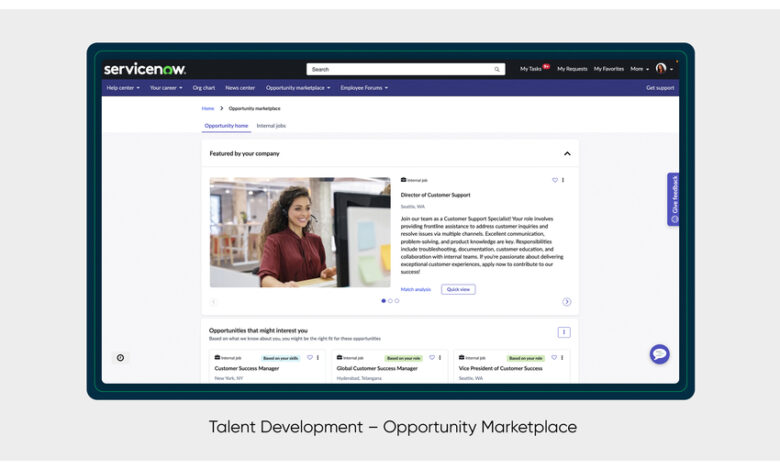Click the Seattle, WA location under Director
Viewport: 780px width, 470px height.
(413, 206)
